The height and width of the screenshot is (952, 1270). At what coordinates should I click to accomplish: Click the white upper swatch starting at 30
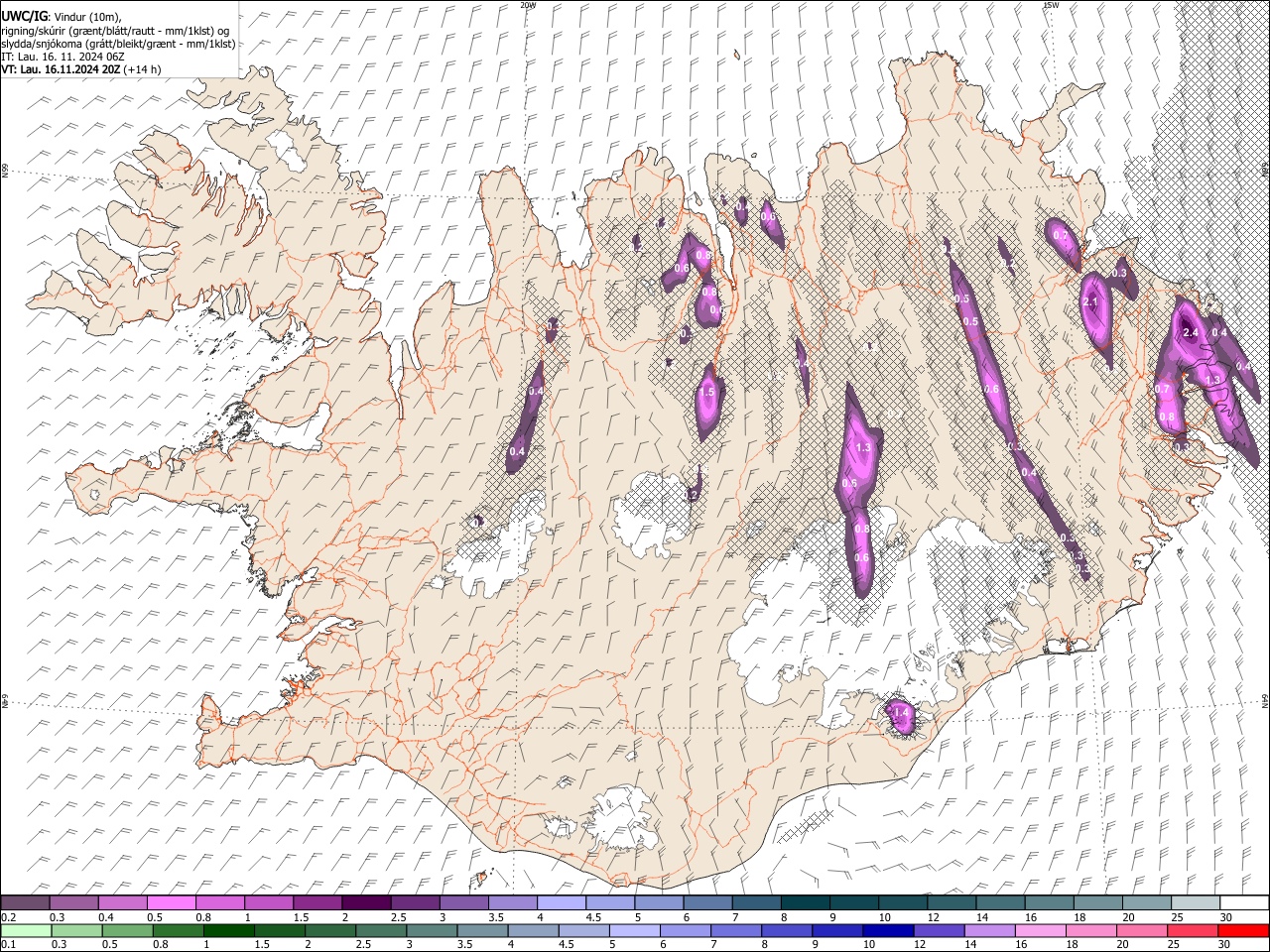click(1242, 903)
